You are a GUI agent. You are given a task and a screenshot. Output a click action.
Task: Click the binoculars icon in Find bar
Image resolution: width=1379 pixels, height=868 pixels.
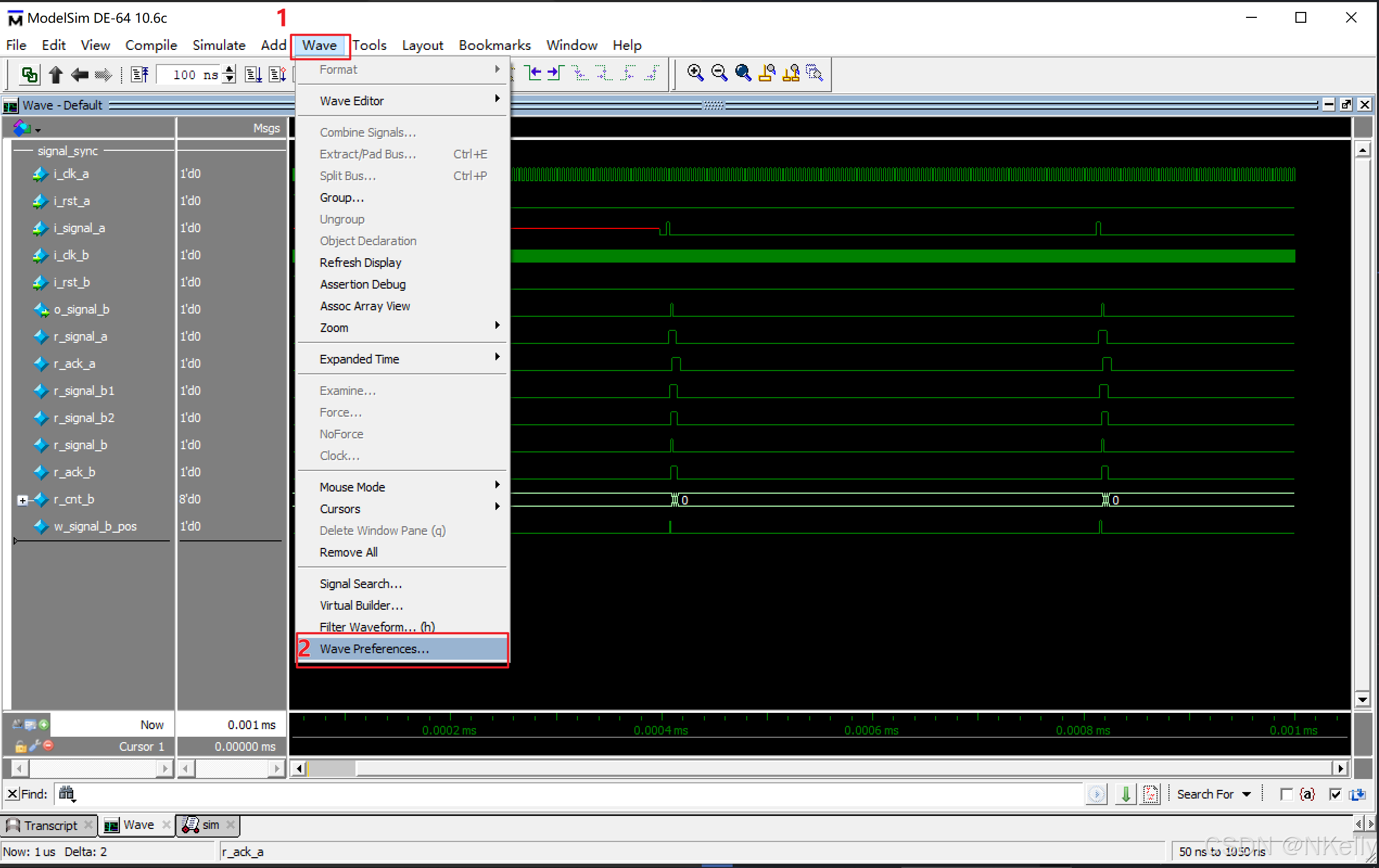[66, 794]
